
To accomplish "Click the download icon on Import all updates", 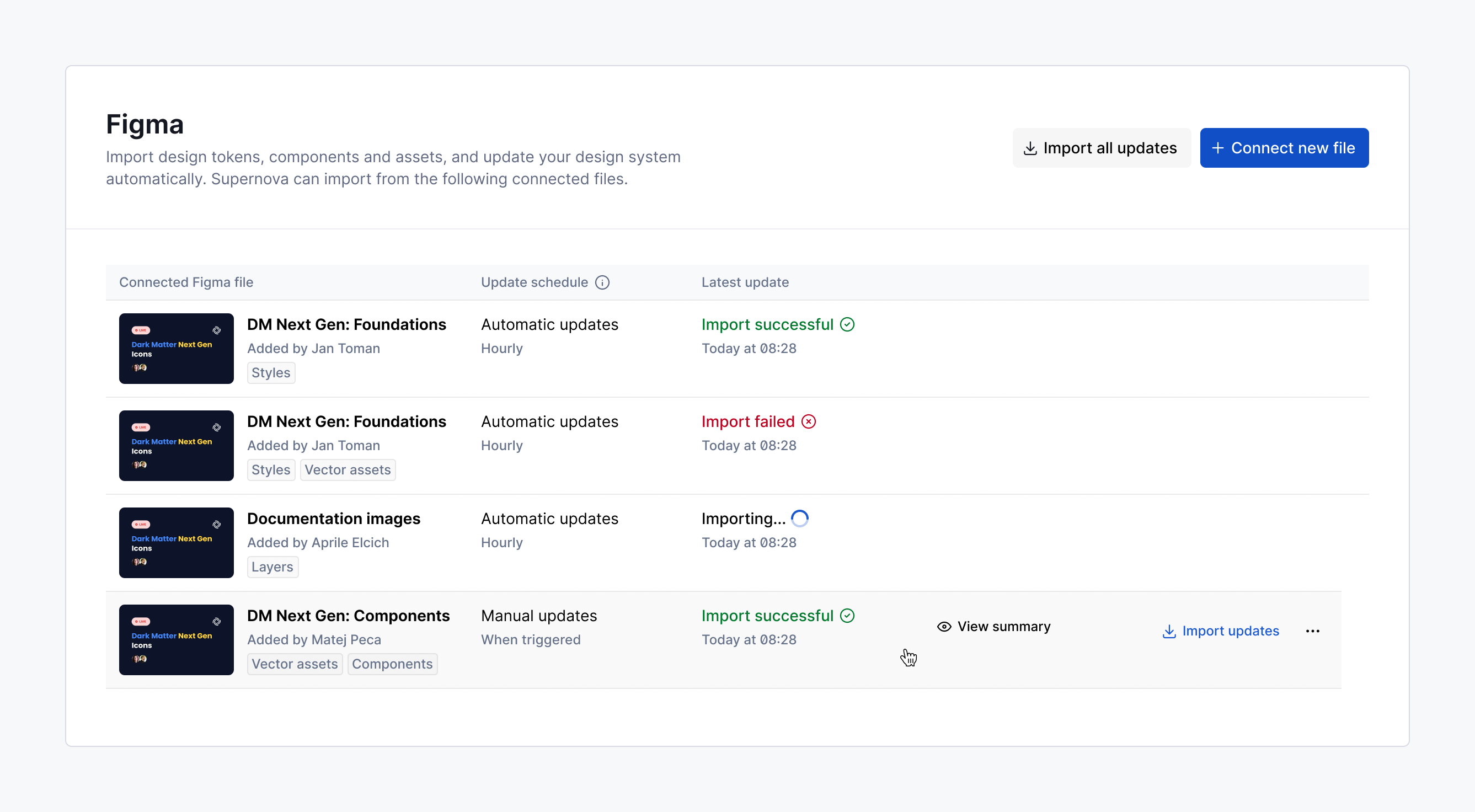I will pos(1029,148).
